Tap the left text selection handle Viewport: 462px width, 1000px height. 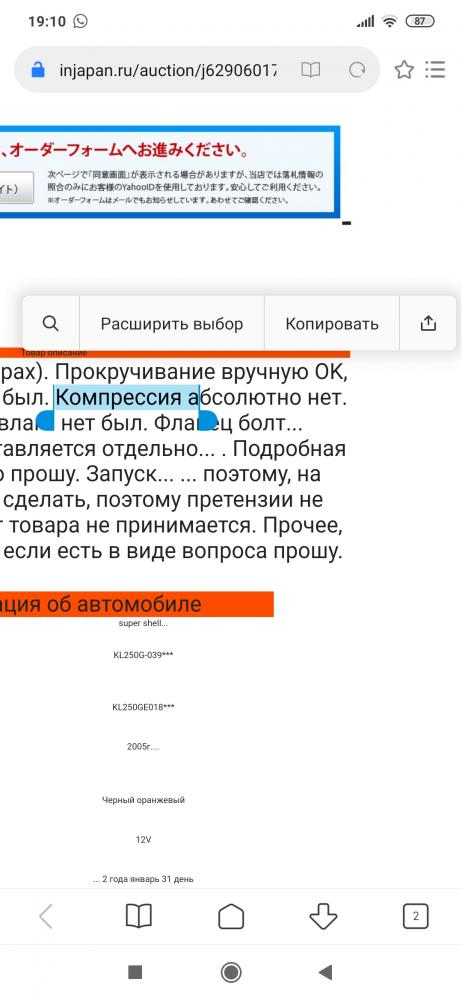[47, 420]
